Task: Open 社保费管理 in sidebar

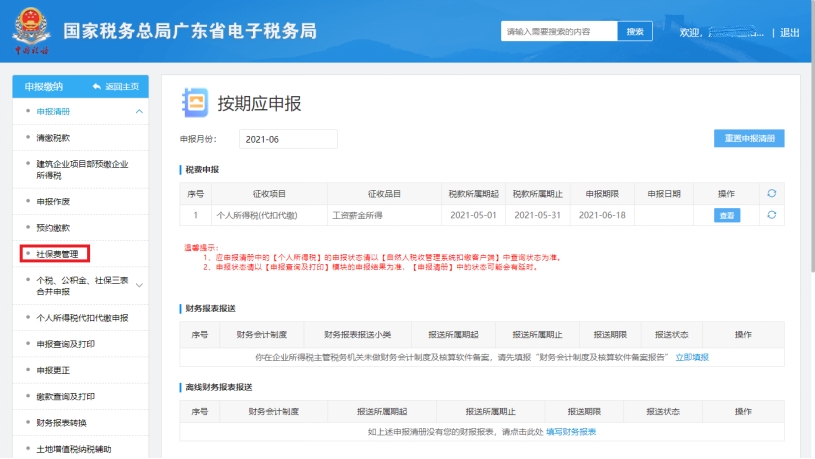Action: [57, 254]
